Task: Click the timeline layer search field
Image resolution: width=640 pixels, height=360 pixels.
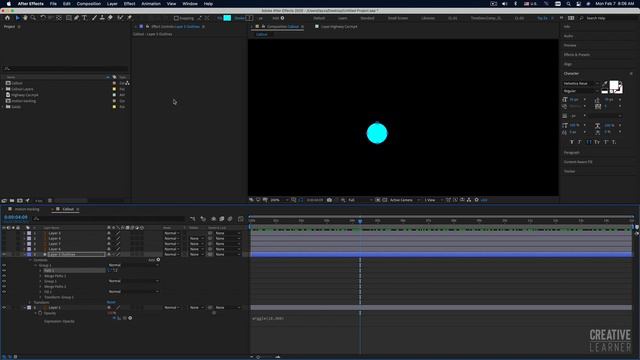Action: coord(108,219)
